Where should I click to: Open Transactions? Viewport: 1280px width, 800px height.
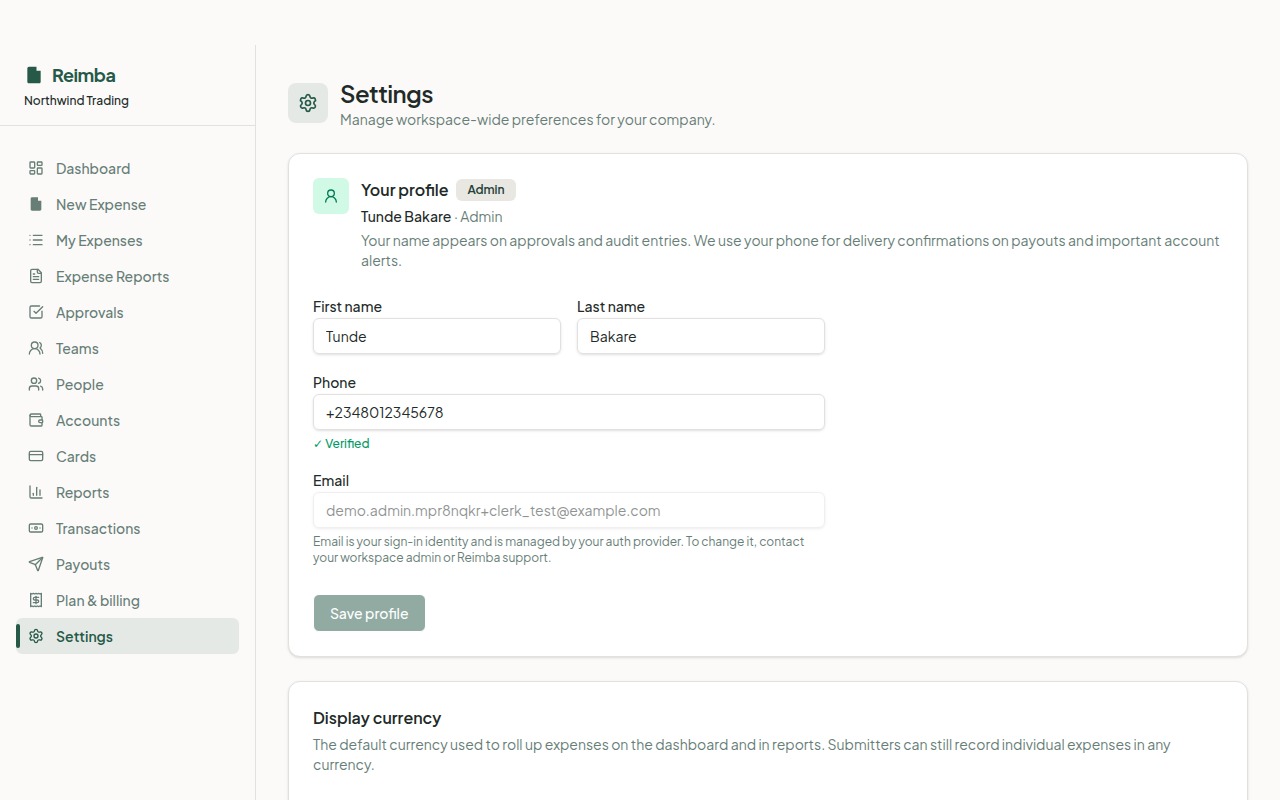(x=127, y=528)
